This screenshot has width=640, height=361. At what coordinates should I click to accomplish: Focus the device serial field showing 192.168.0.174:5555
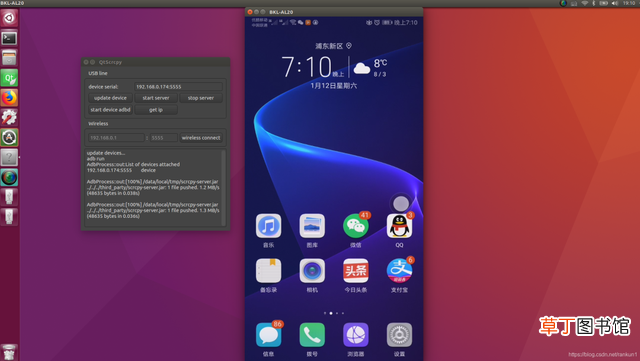[178, 87]
